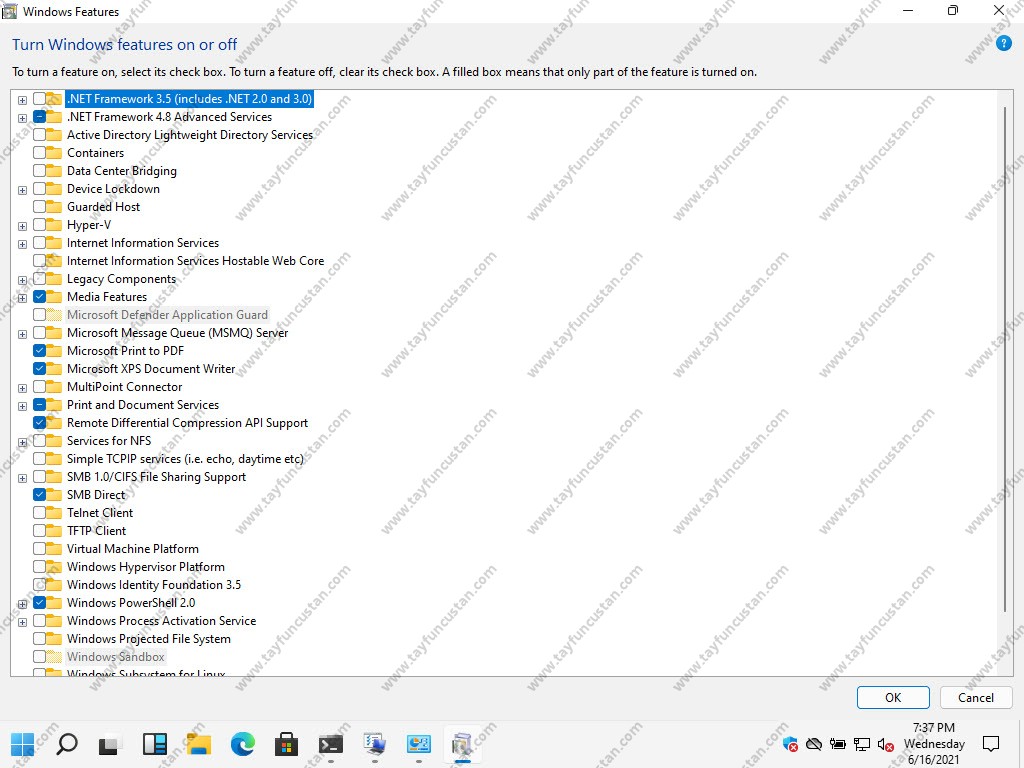Click the battery tray icon

click(838, 744)
